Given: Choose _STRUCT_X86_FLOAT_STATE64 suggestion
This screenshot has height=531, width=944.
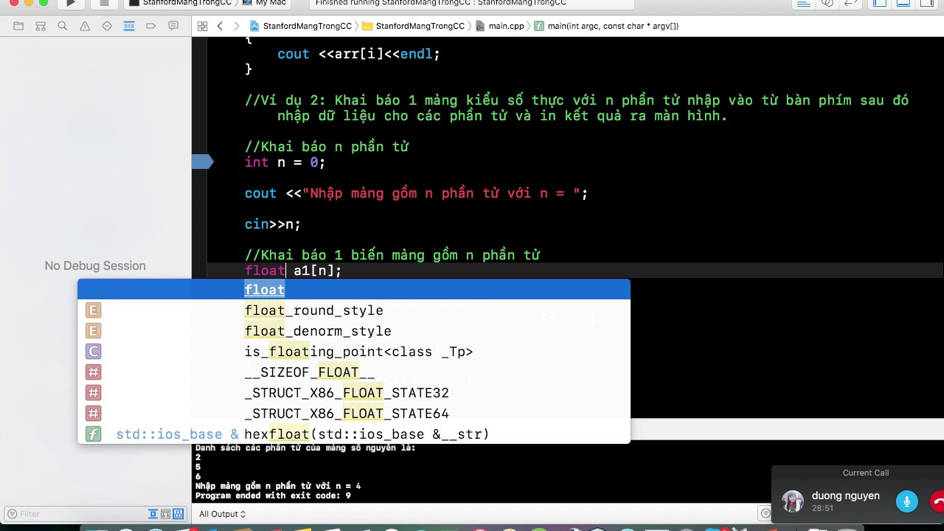Looking at the screenshot, I should 354,414.
